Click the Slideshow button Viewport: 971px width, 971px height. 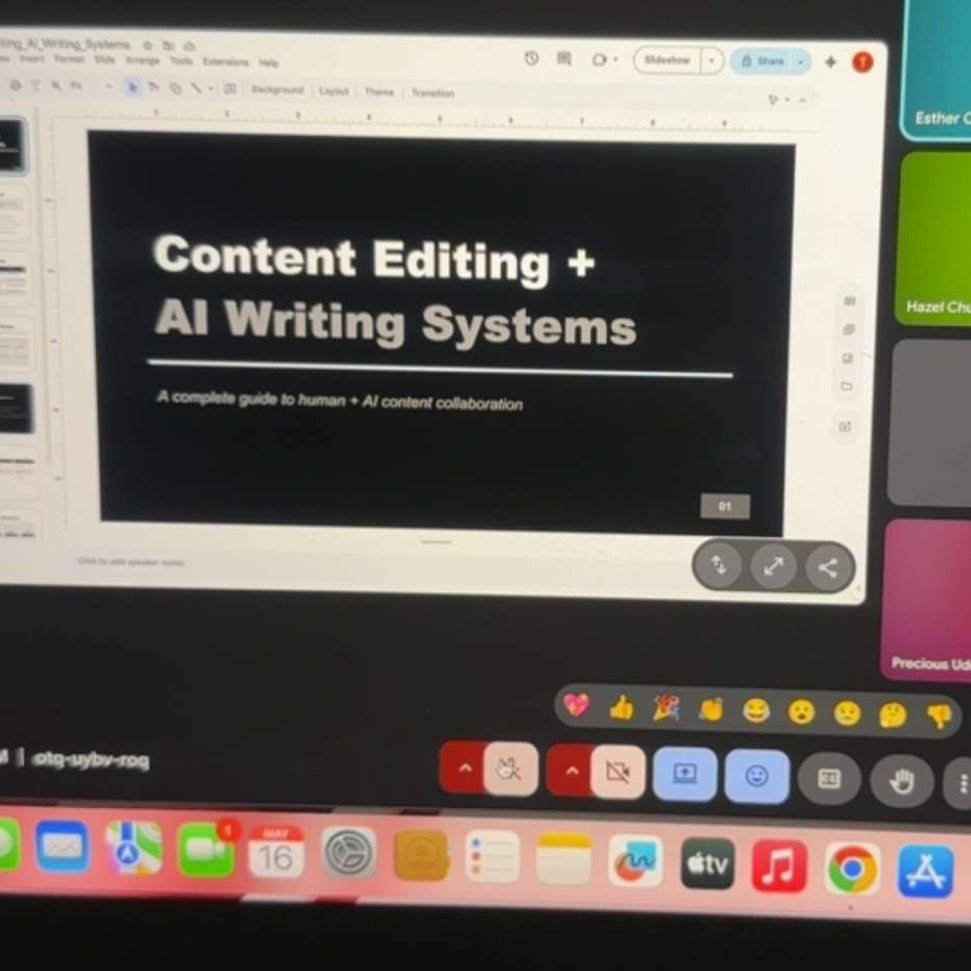click(667, 60)
